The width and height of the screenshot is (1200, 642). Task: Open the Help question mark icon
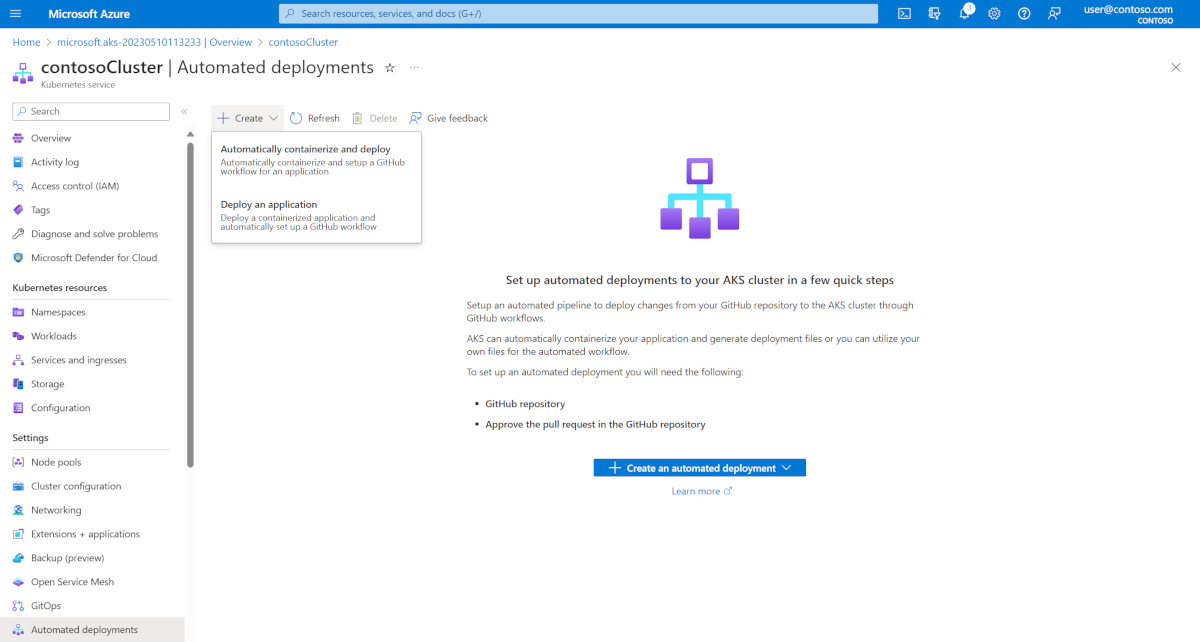click(x=1024, y=14)
